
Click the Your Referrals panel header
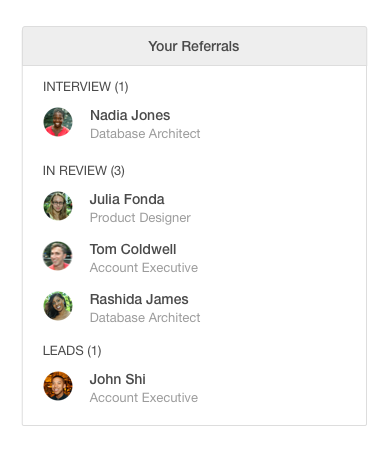click(x=195, y=46)
